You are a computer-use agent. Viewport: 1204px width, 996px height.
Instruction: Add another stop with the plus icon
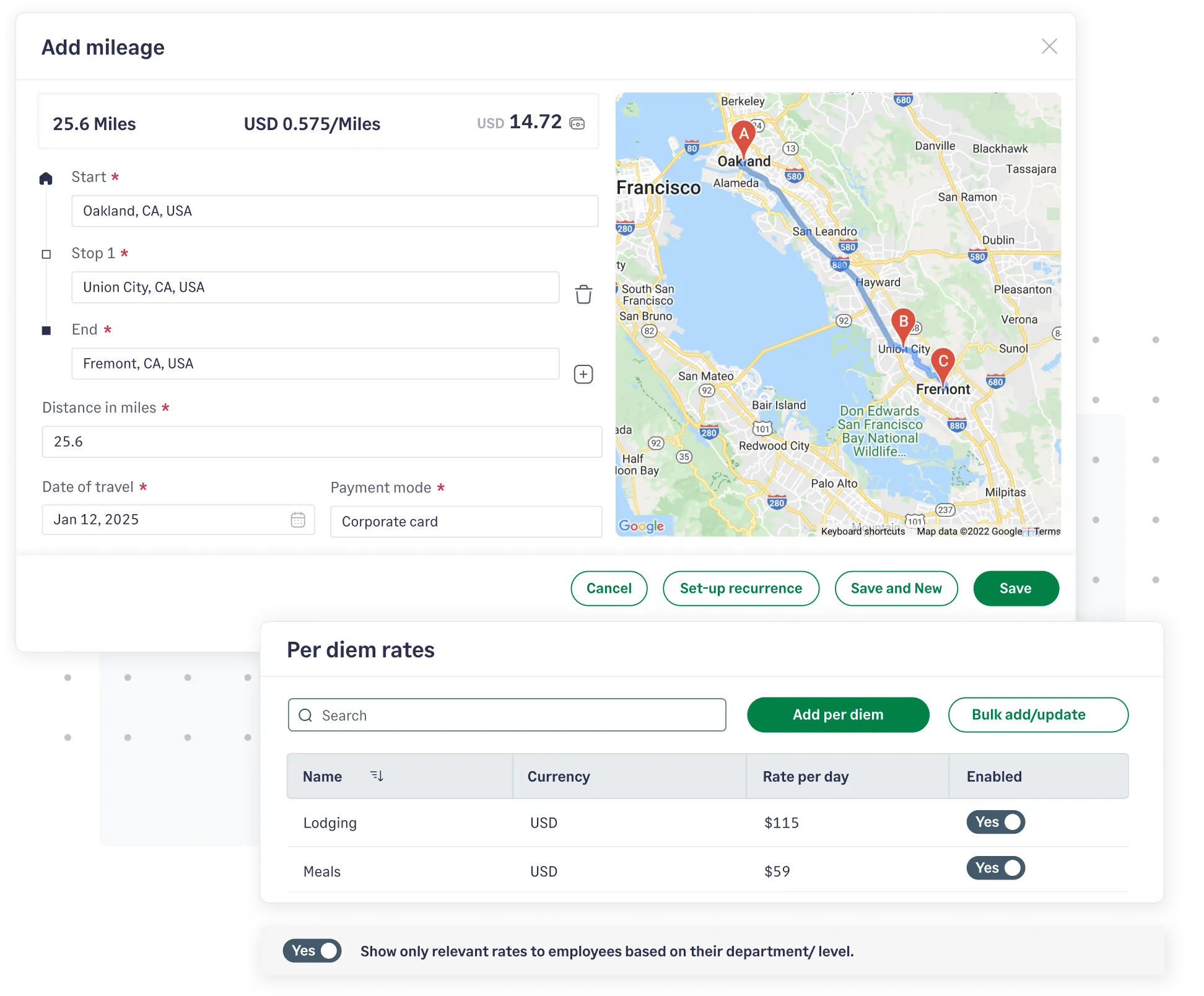pyautogui.click(x=583, y=373)
